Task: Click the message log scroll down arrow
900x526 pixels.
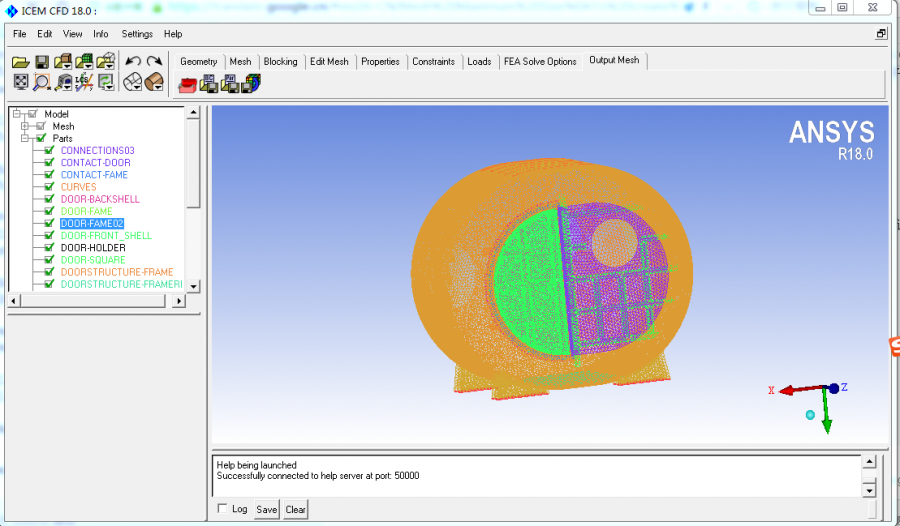Action: [x=869, y=490]
